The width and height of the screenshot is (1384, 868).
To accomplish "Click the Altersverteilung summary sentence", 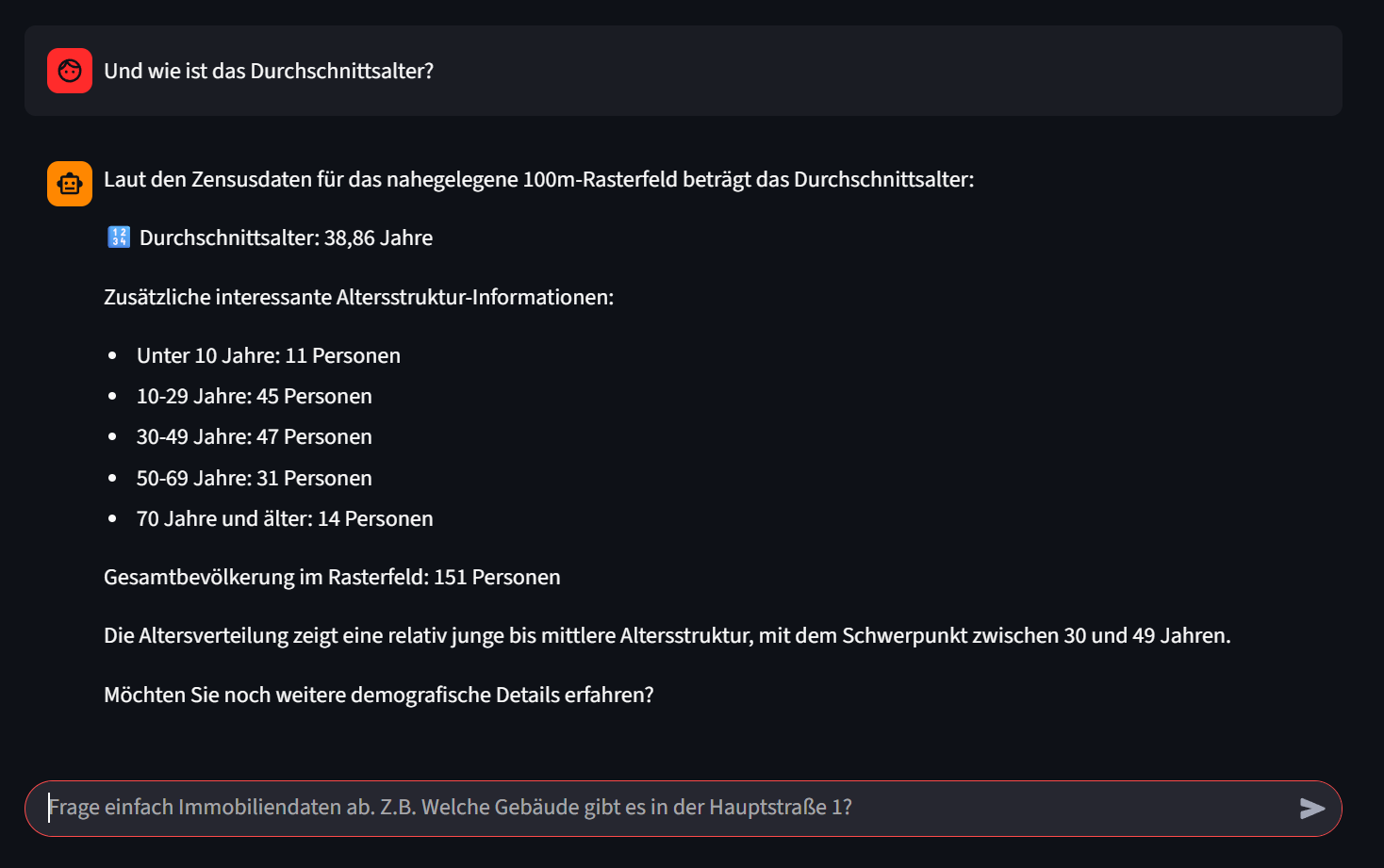I will [x=667, y=636].
